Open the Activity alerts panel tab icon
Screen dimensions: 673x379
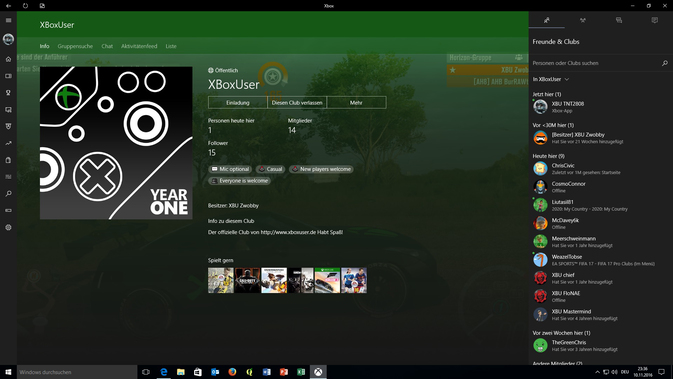[x=655, y=20]
